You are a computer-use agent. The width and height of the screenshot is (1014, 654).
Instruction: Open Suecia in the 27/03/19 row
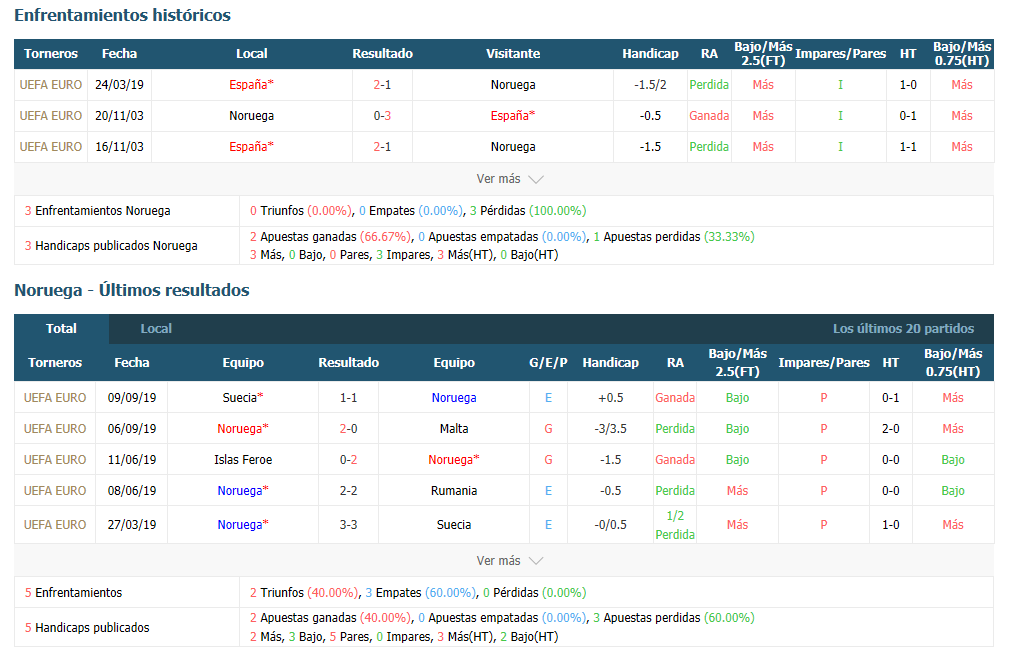click(x=454, y=525)
